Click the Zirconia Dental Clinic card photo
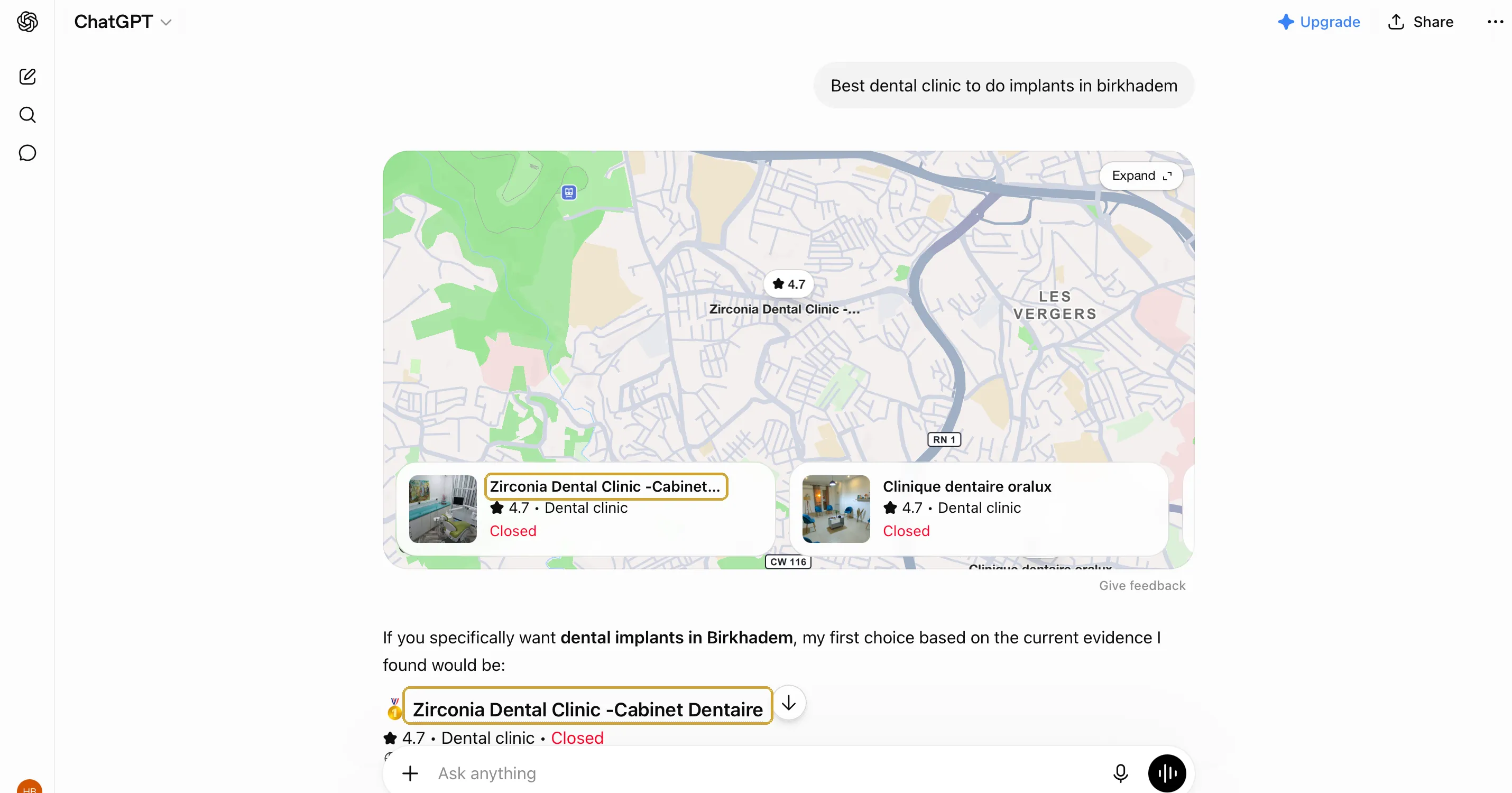The image size is (1512, 793). [442, 509]
